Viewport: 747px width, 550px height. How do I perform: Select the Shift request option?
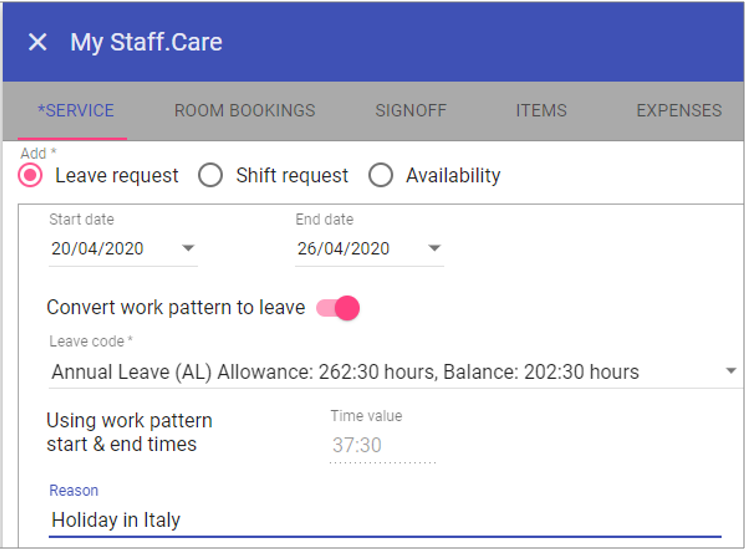[x=211, y=176]
